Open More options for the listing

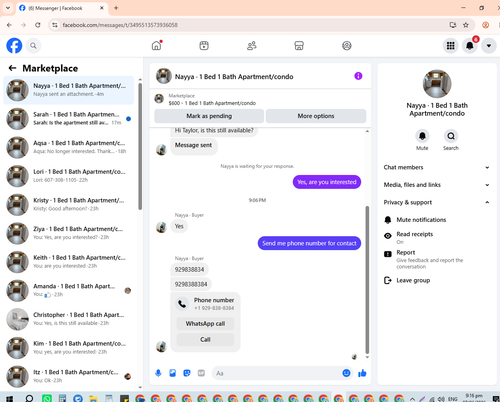[x=316, y=116]
